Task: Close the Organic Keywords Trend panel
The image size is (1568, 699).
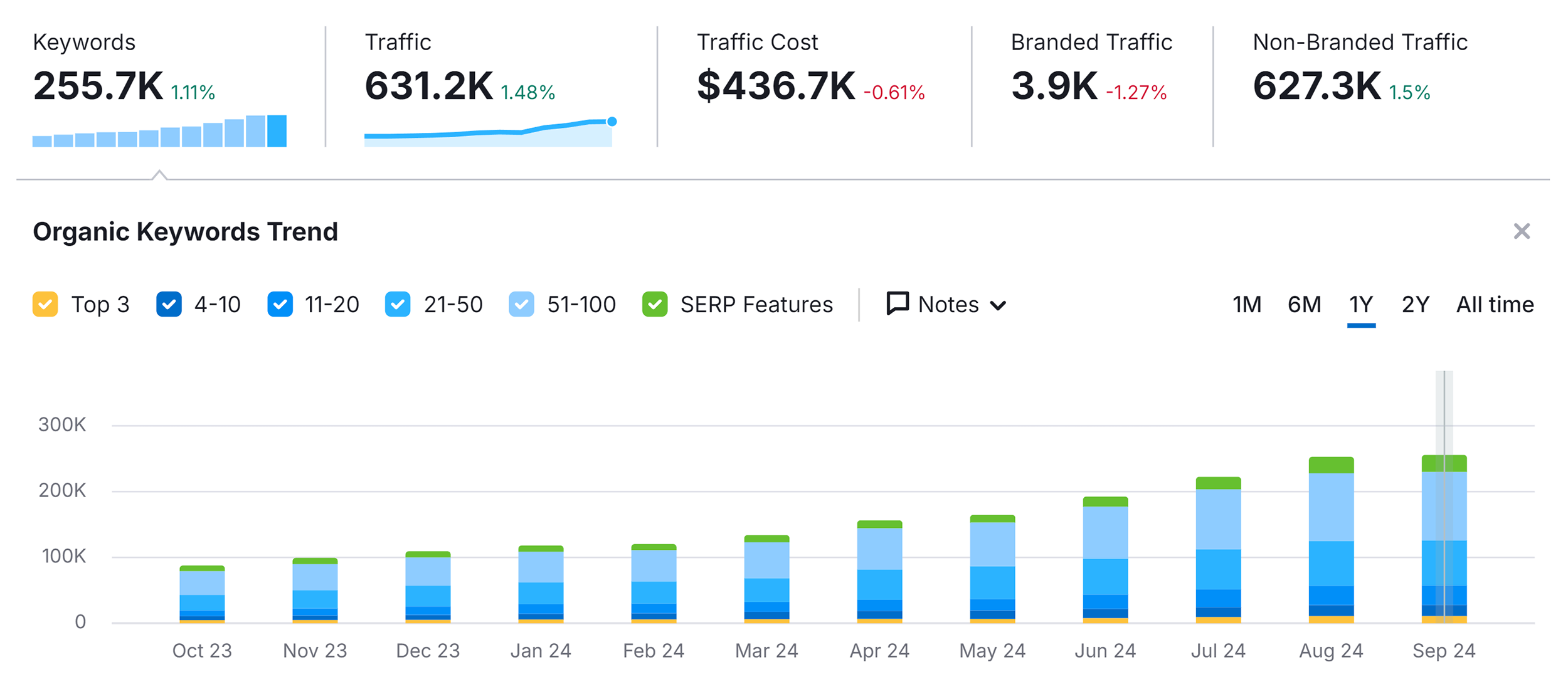Action: pos(1521,231)
